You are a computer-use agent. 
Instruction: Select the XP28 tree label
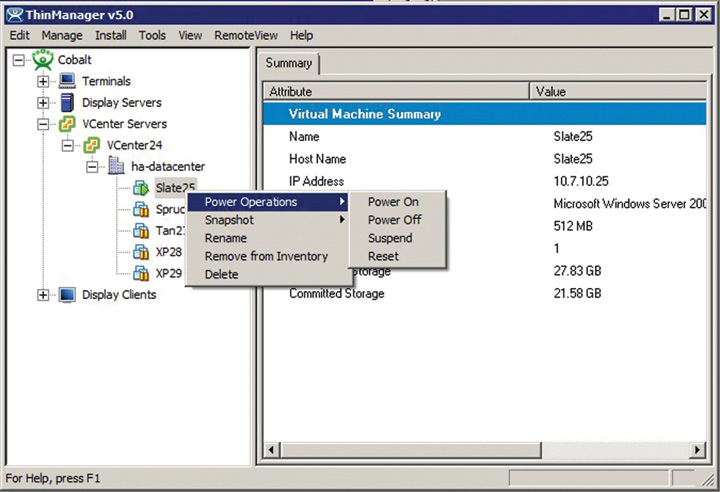(169, 252)
